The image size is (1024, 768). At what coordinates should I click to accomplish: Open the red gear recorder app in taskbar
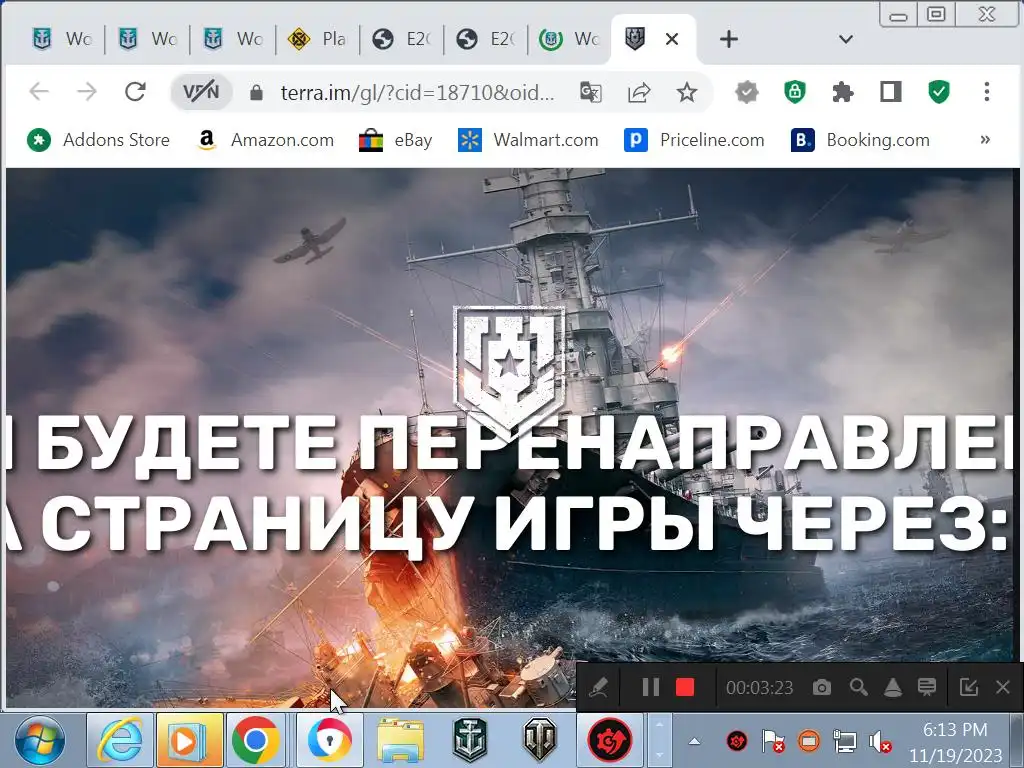click(x=610, y=741)
